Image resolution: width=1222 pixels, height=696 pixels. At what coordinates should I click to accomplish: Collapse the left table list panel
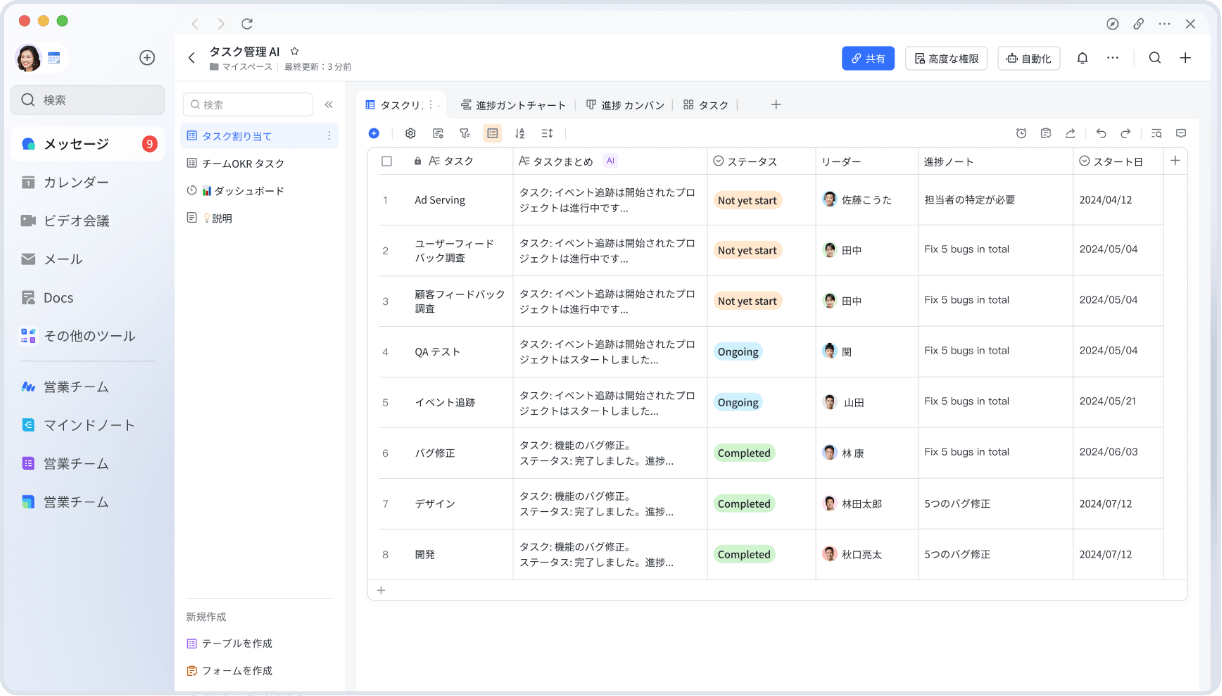[x=328, y=104]
